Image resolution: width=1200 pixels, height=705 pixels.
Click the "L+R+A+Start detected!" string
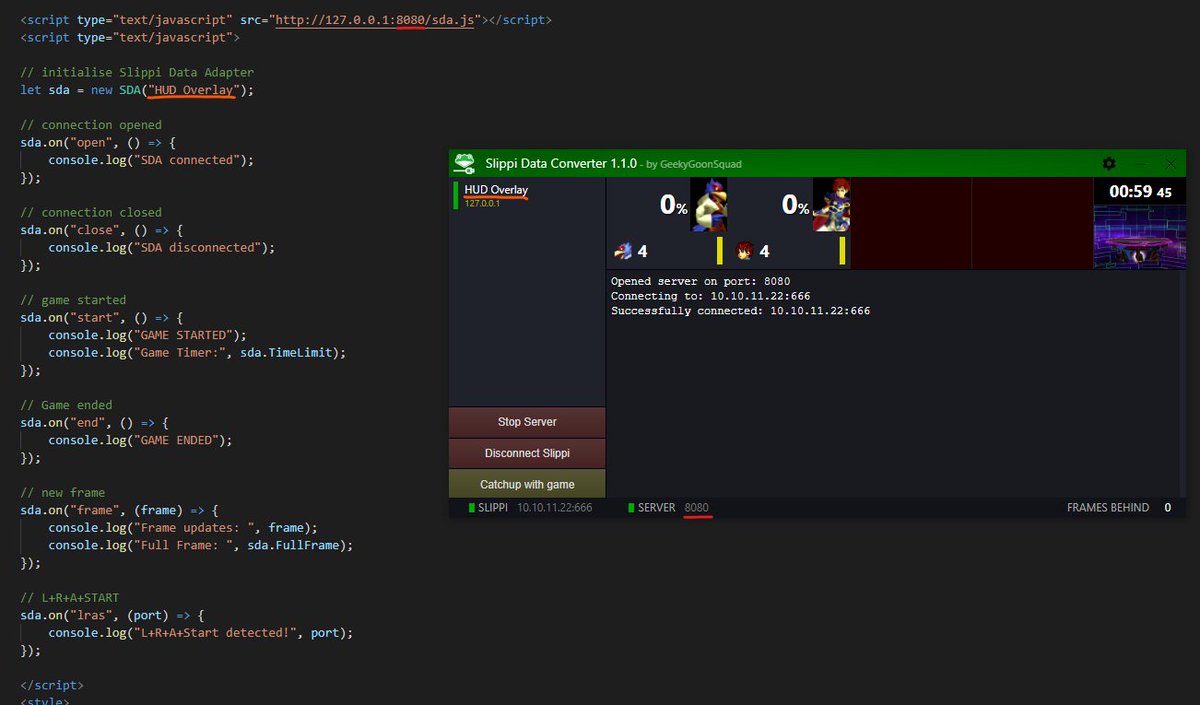click(x=214, y=633)
